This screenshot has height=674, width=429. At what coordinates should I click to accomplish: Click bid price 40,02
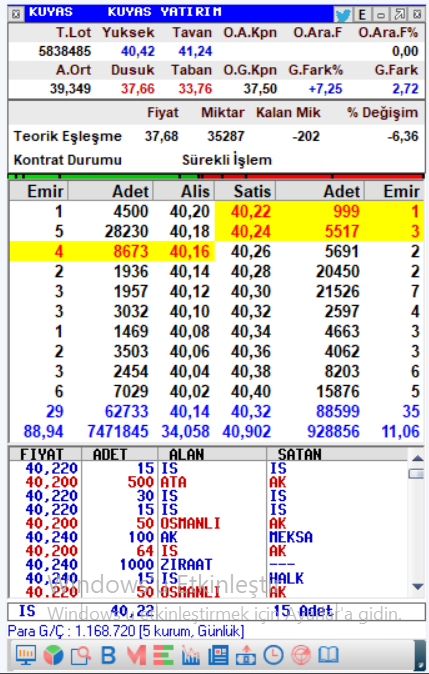[x=190, y=392]
